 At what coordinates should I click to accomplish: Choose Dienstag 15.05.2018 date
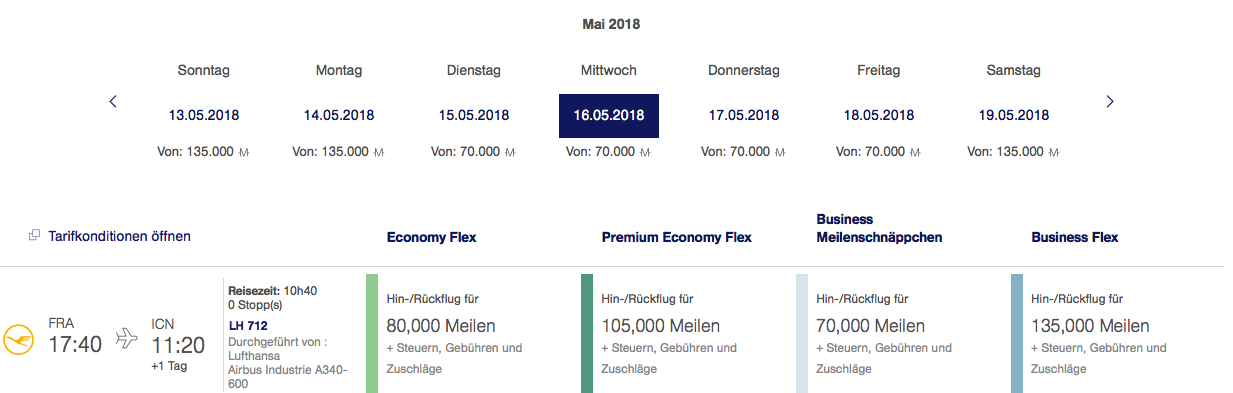click(474, 115)
